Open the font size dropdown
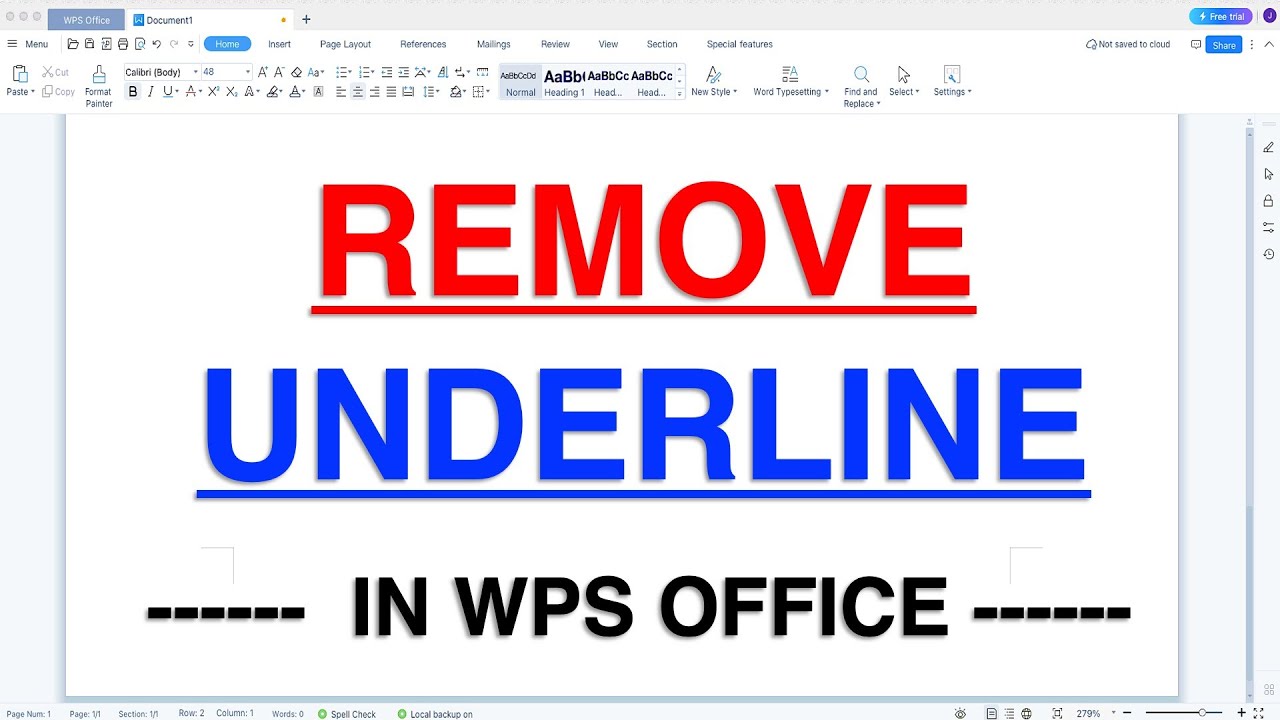Image resolution: width=1280 pixels, height=720 pixels. [248, 72]
